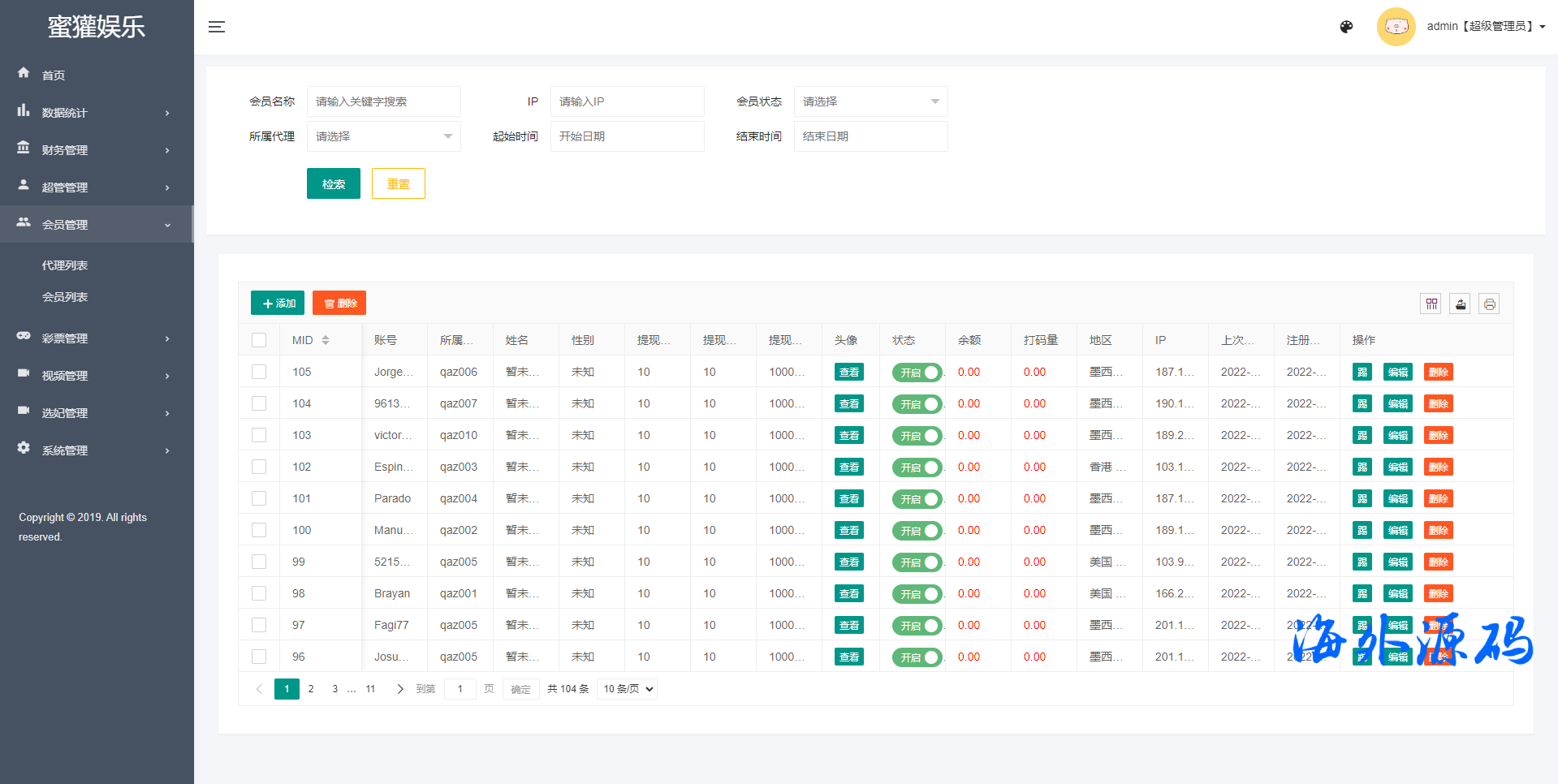1558x784 pixels.
Task: Click the sidebar collapse hamburger icon
Action: coord(217,27)
